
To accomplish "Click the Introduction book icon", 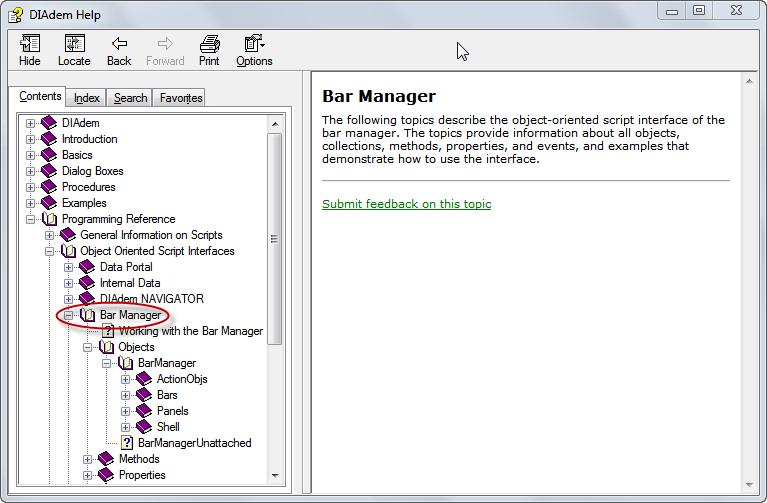I will point(49,139).
